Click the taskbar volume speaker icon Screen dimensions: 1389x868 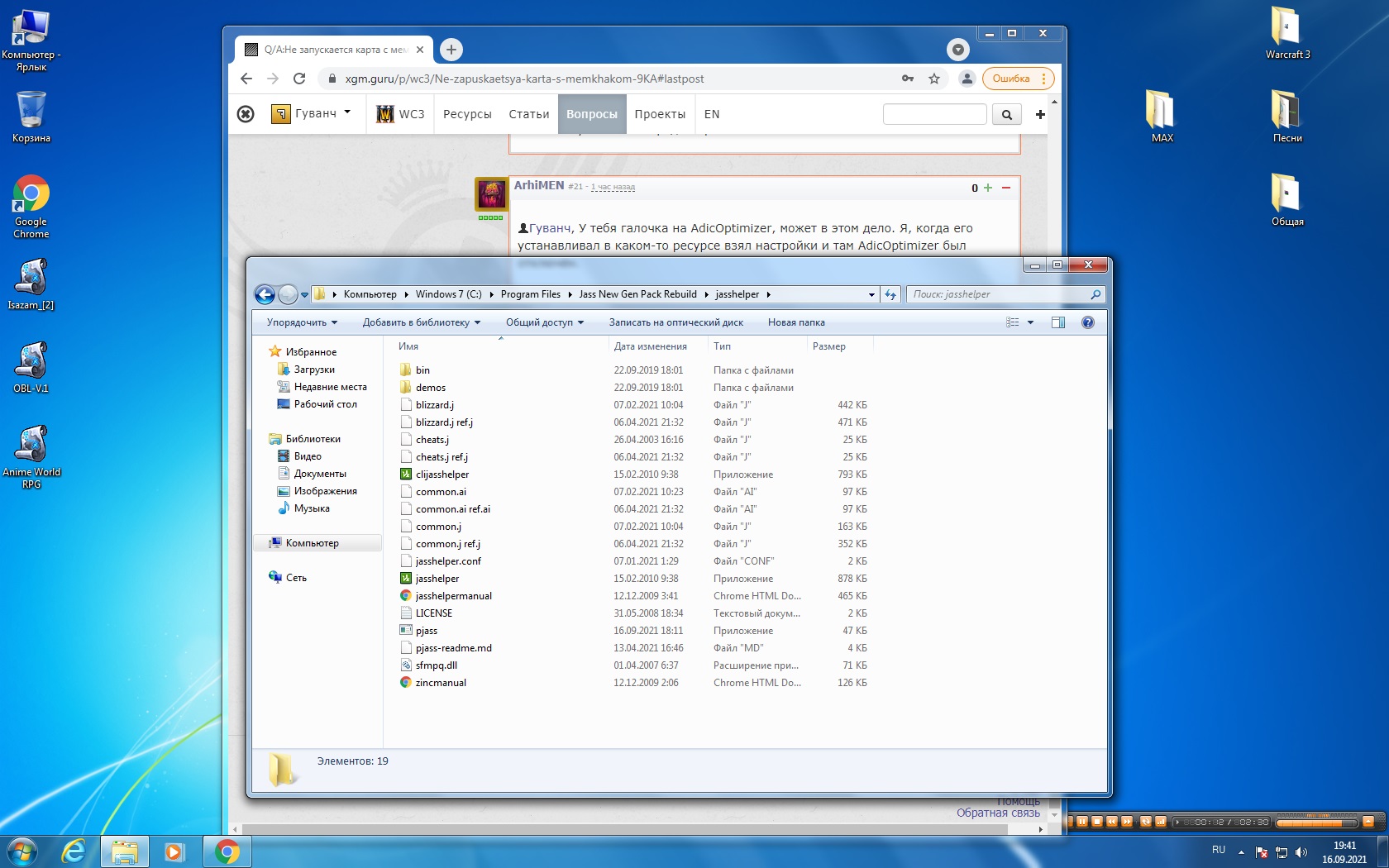coord(1301,851)
